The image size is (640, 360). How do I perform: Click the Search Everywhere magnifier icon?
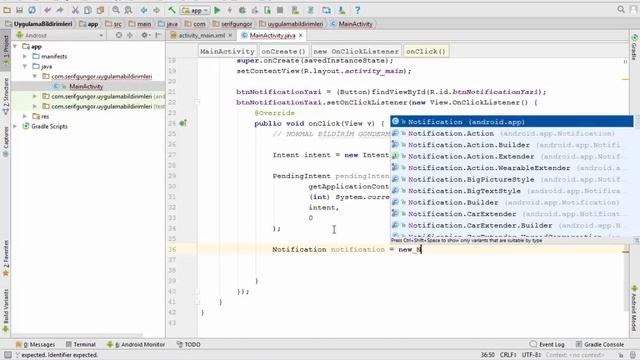[x=621, y=9]
